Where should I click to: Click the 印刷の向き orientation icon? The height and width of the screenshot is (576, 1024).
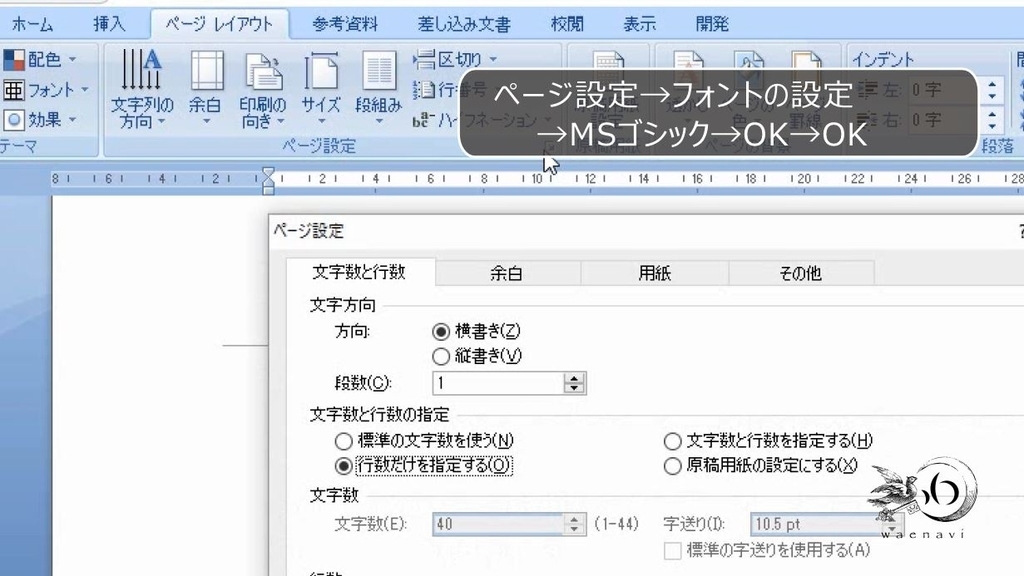pyautogui.click(x=263, y=72)
